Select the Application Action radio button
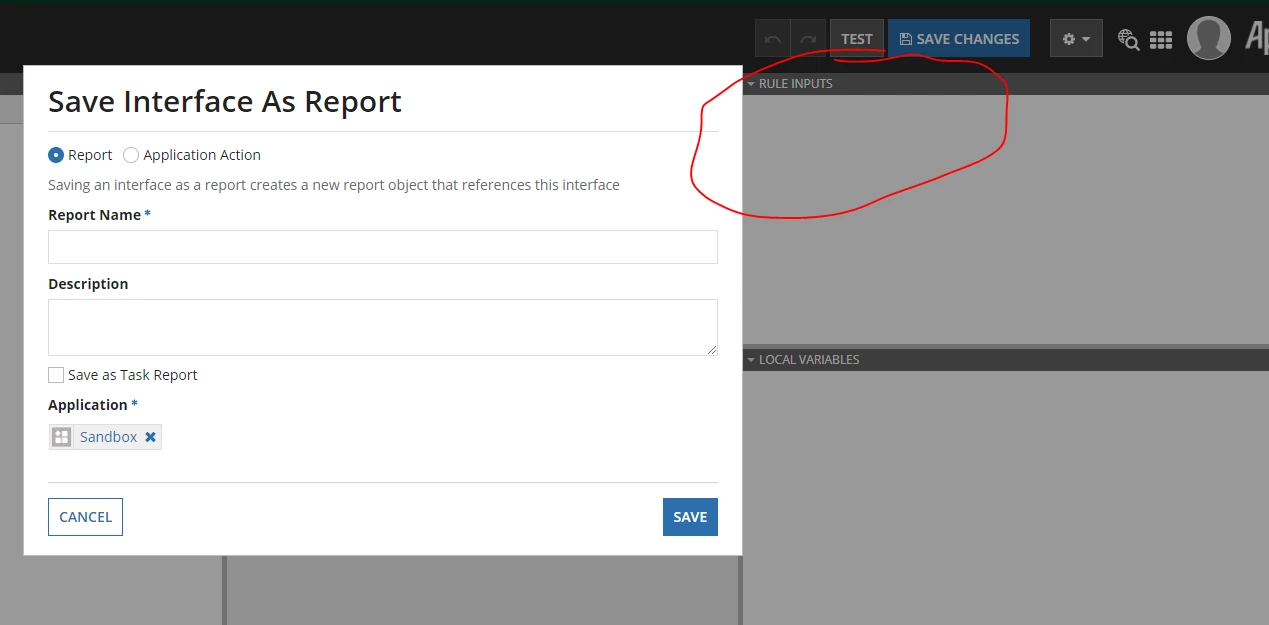The image size is (1269, 625). click(x=131, y=155)
